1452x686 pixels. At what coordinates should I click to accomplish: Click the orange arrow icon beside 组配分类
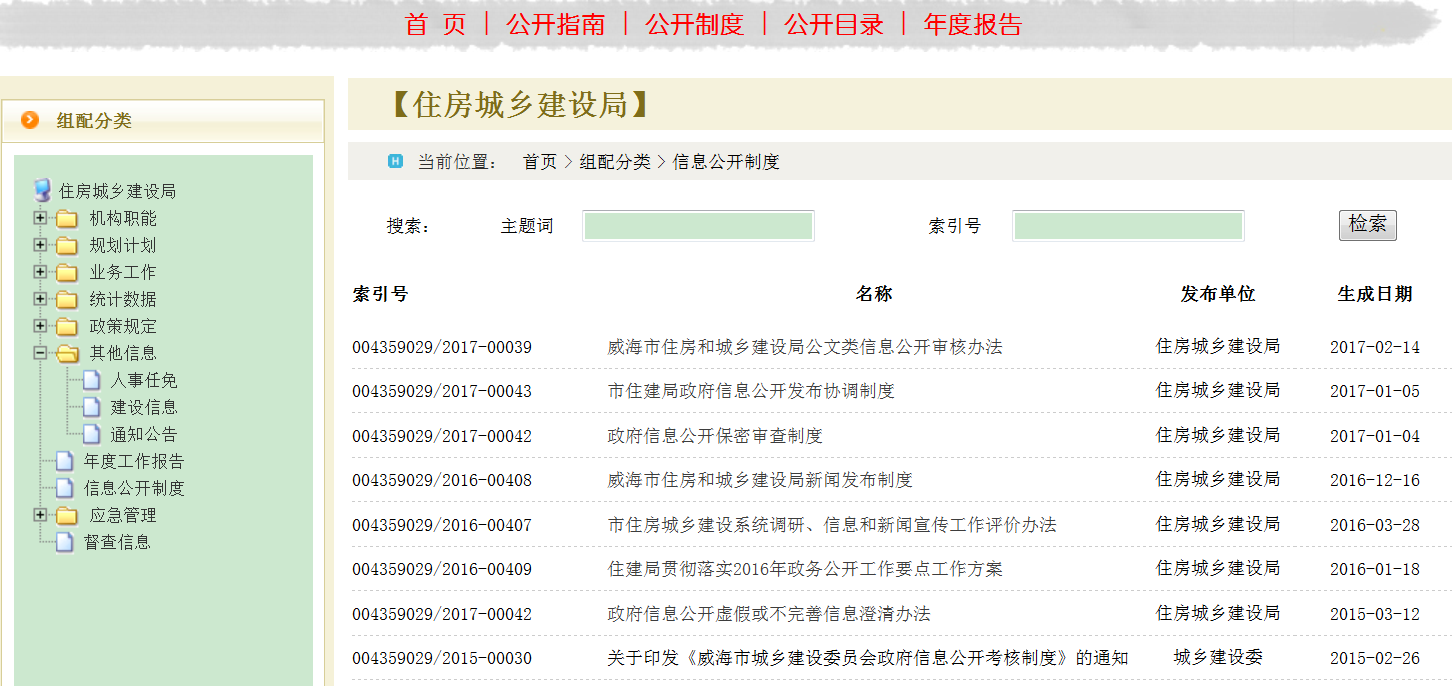click(x=31, y=121)
